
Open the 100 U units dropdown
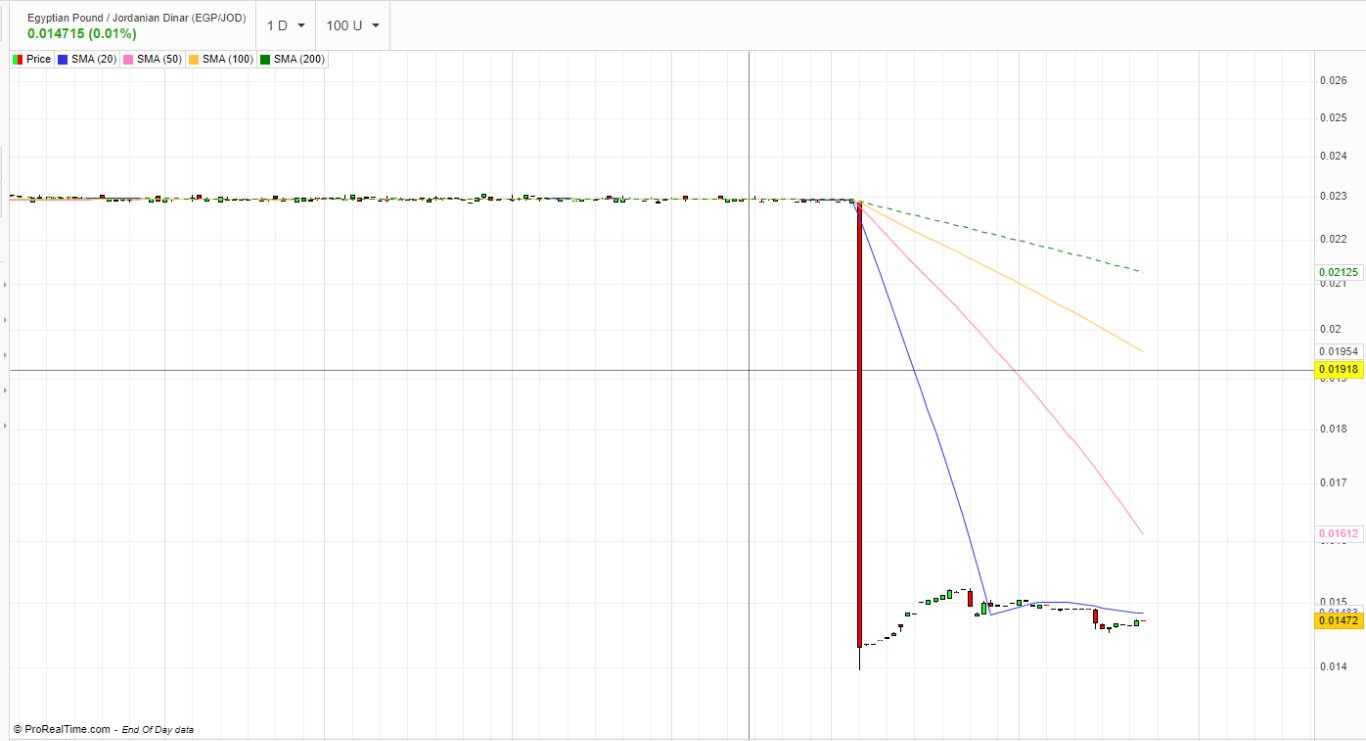(353, 25)
